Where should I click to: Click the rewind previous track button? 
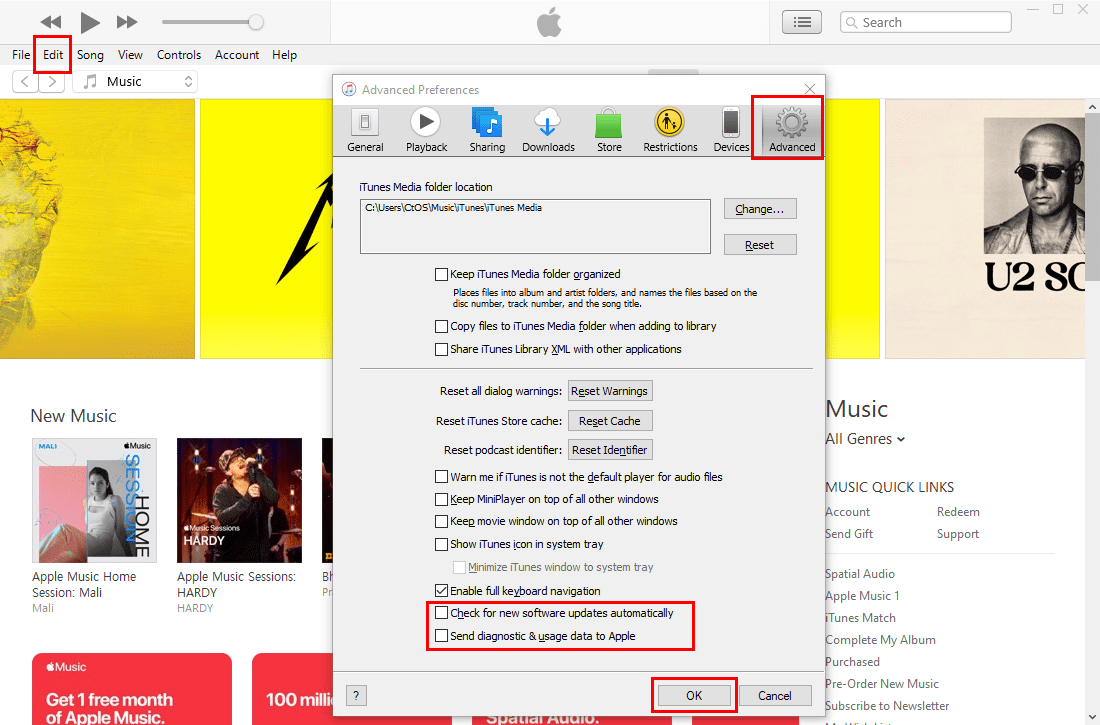tap(51, 22)
